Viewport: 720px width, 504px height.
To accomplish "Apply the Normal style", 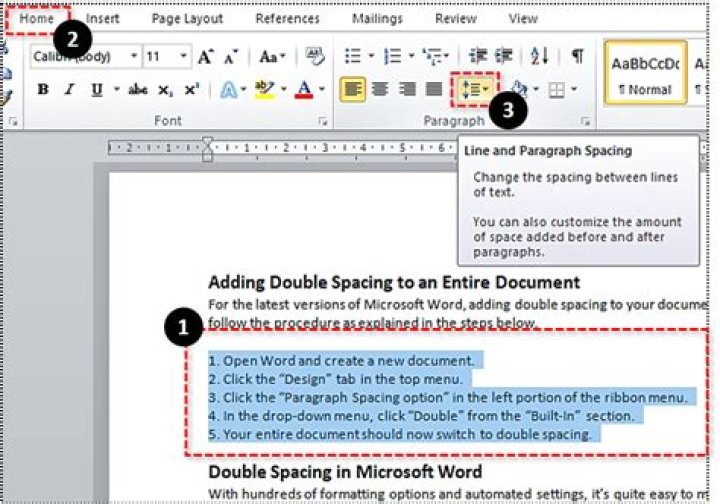I will coord(645,73).
